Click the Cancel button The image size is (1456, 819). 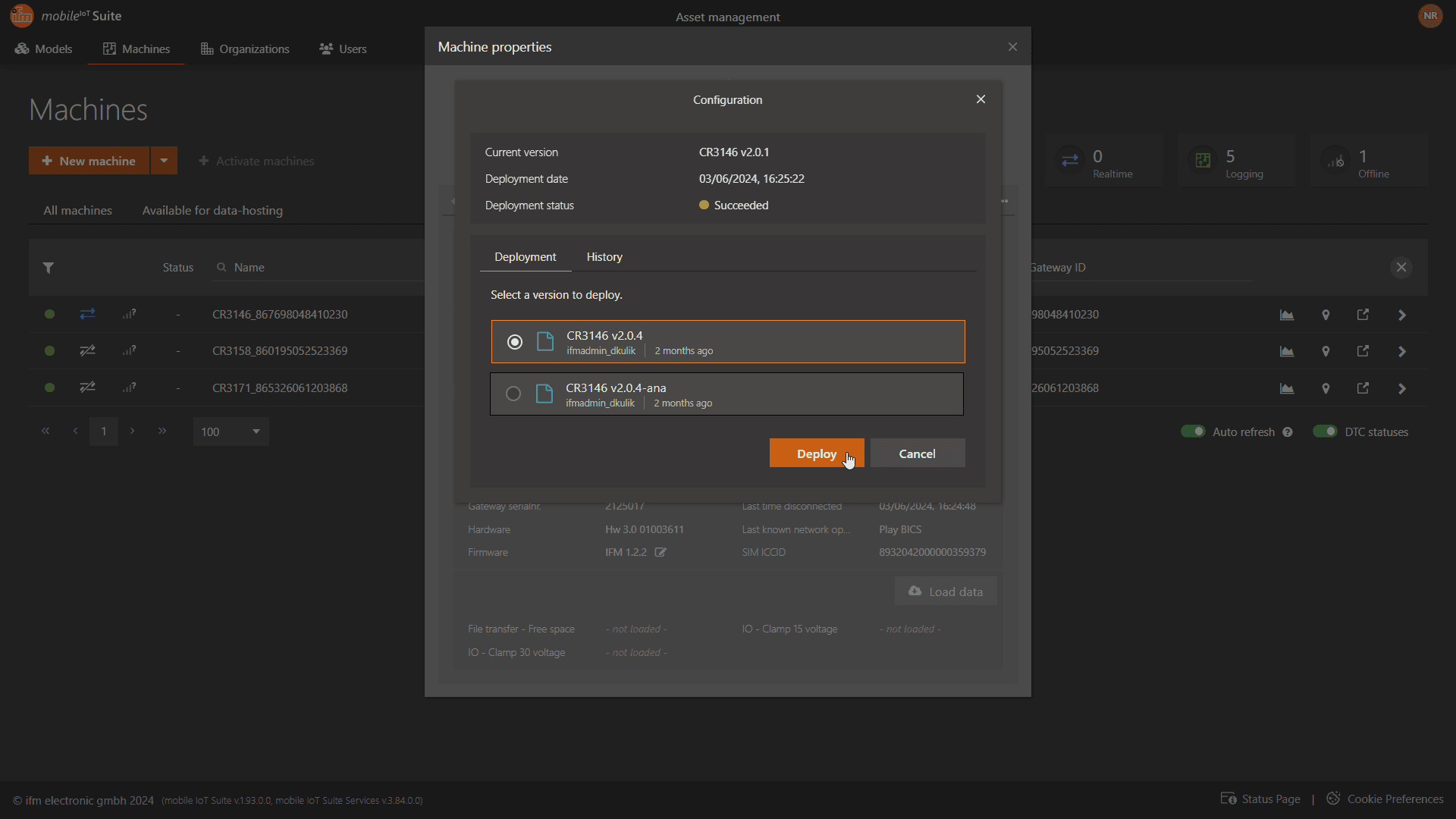[x=917, y=453]
